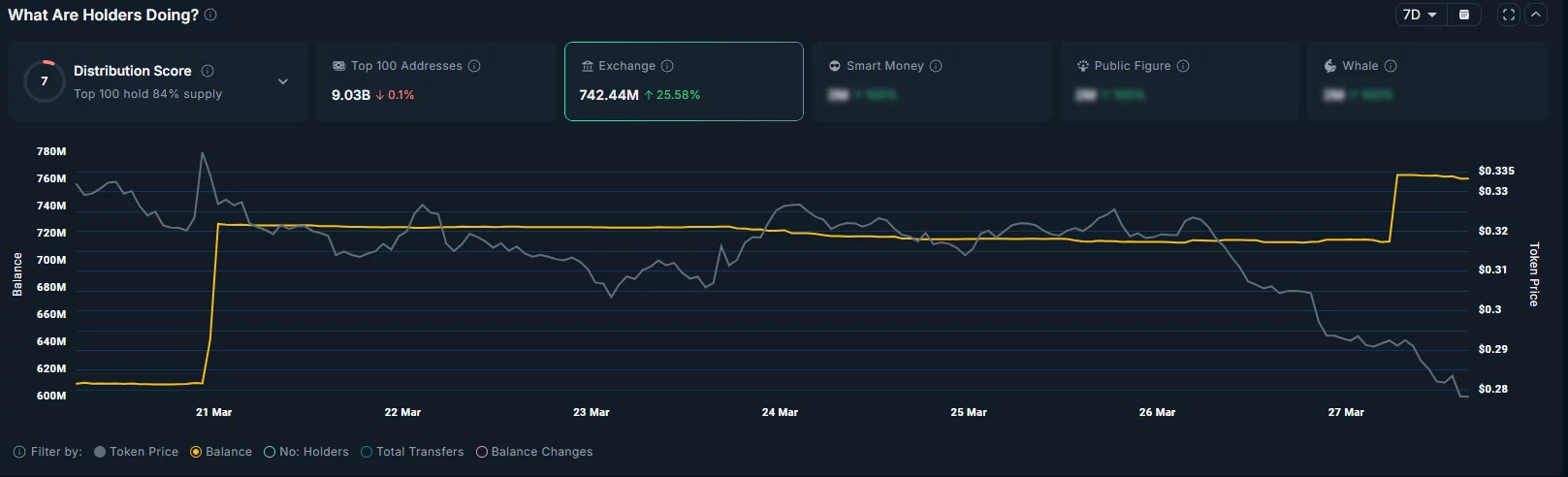This screenshot has width=1568, height=477.
Task: Click info icon beside Smart Money
Action: [x=936, y=66]
